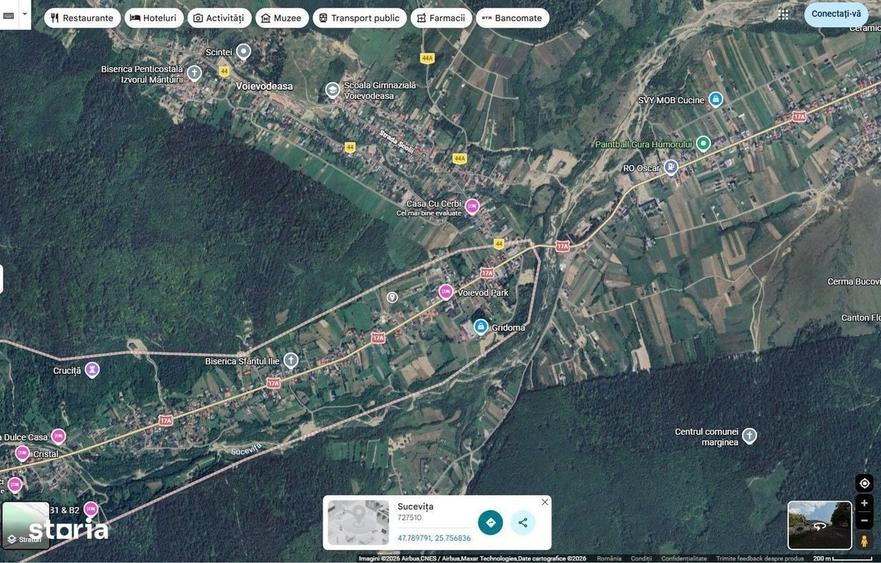The height and width of the screenshot is (563, 881).
Task: Show Muzee on the map
Action: (282, 18)
